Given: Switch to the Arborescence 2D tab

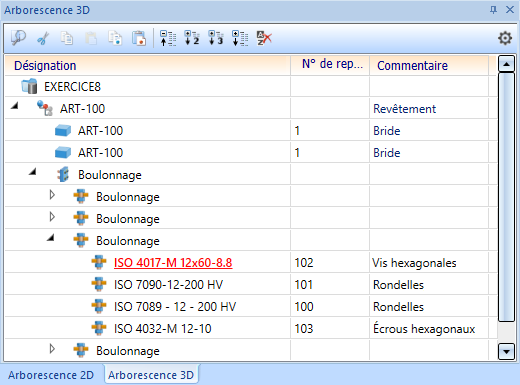Looking at the screenshot, I should [51, 375].
